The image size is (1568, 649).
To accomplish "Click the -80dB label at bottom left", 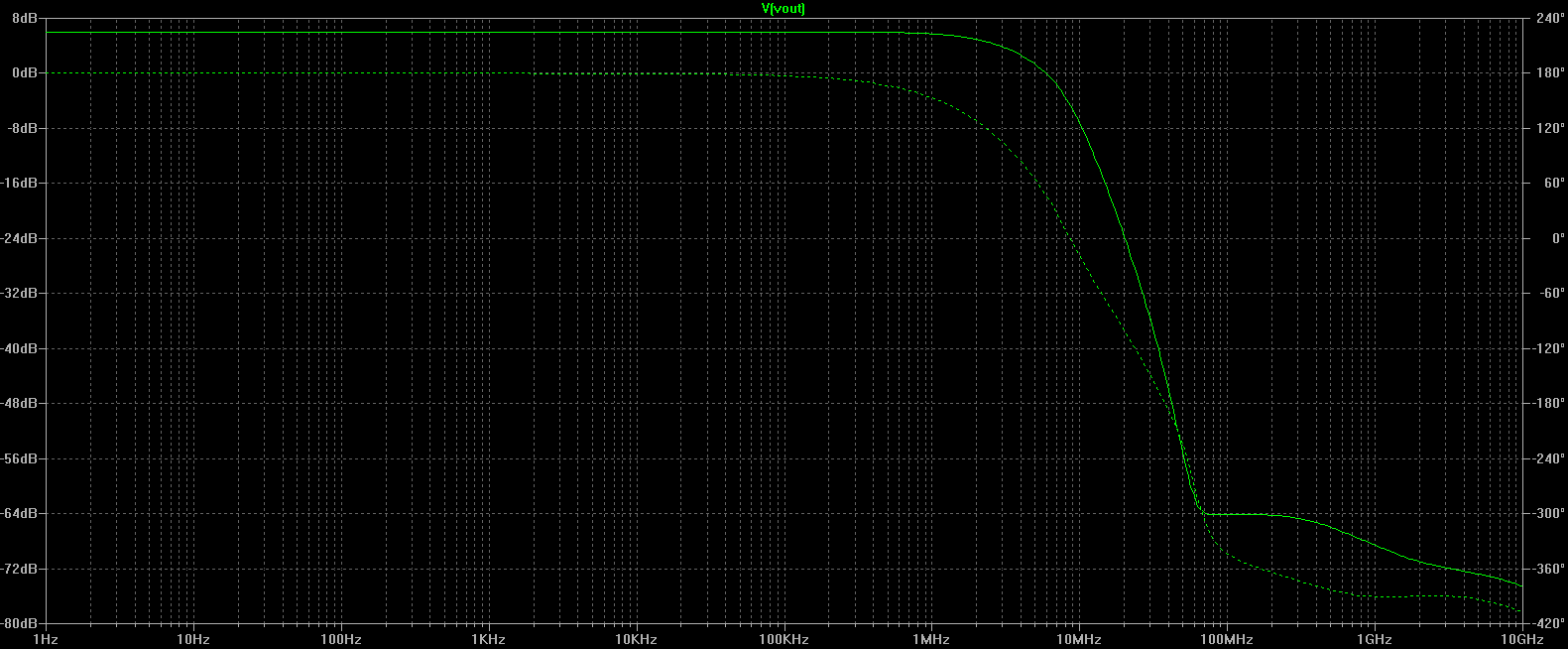I will click(x=22, y=623).
